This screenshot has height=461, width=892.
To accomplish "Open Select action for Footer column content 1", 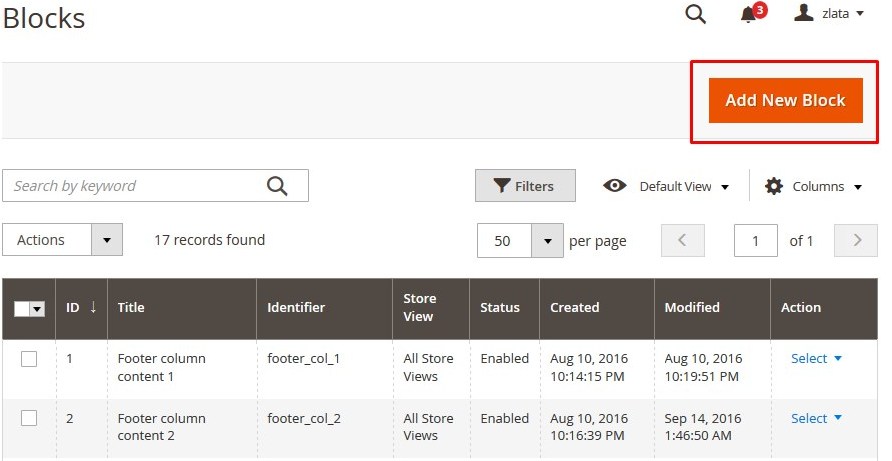I will 816,359.
